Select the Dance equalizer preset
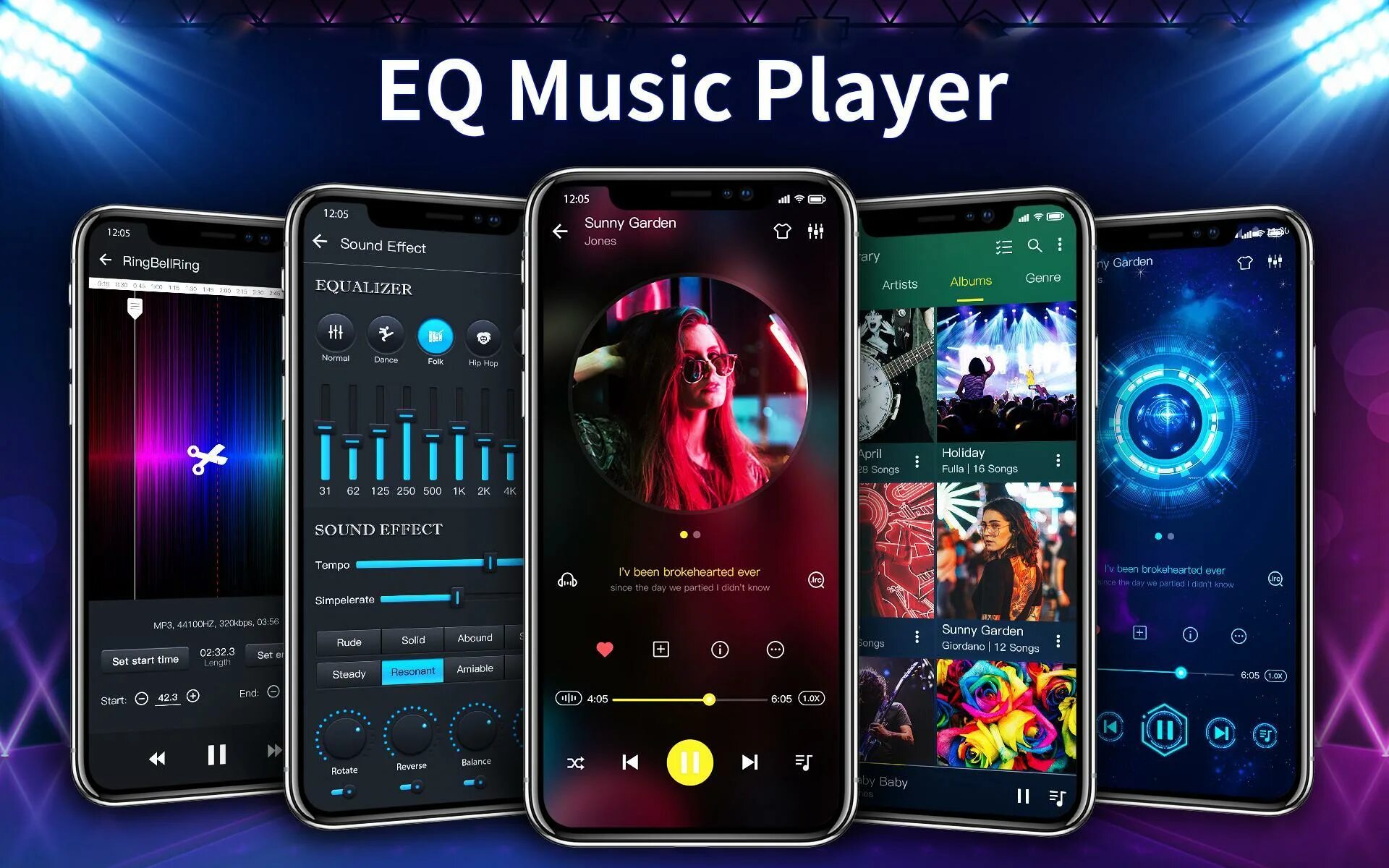 click(x=383, y=333)
